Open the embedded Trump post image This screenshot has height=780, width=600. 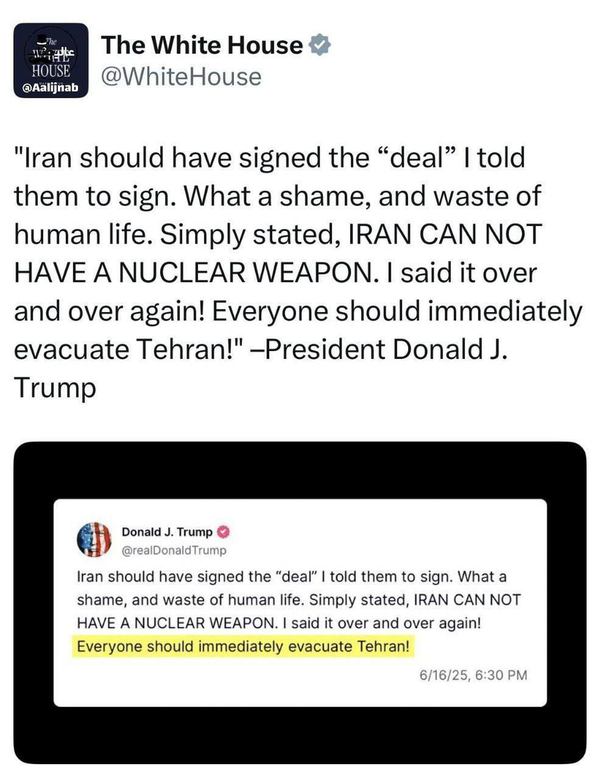[x=300, y=600]
